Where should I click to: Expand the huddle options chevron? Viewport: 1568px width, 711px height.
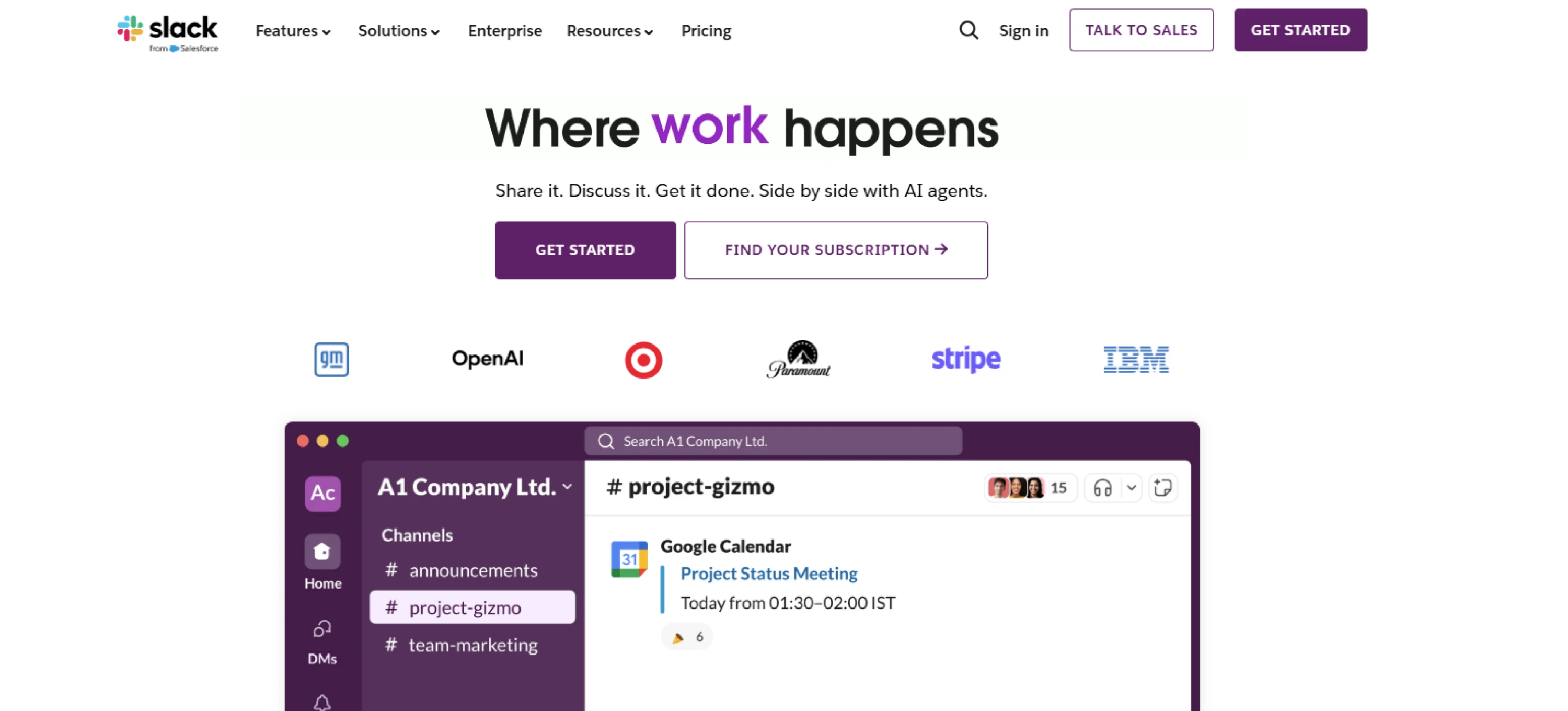click(1131, 488)
